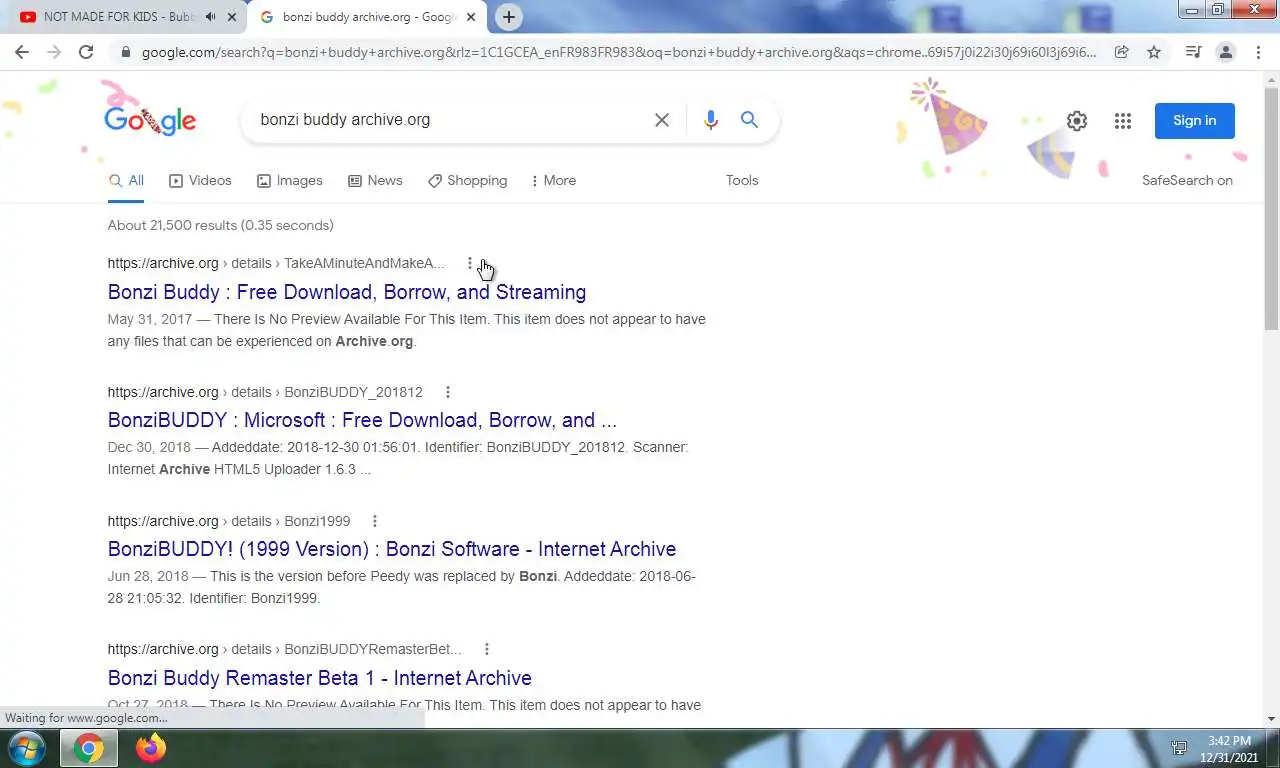1280x768 pixels.
Task: Open the Google apps grid
Action: pyautogui.click(x=1123, y=121)
